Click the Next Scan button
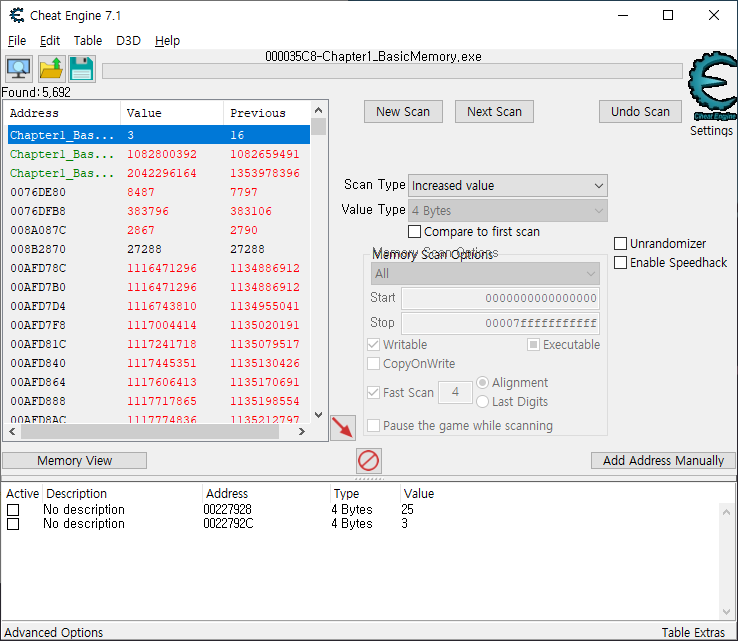The height and width of the screenshot is (641, 738). pos(494,112)
